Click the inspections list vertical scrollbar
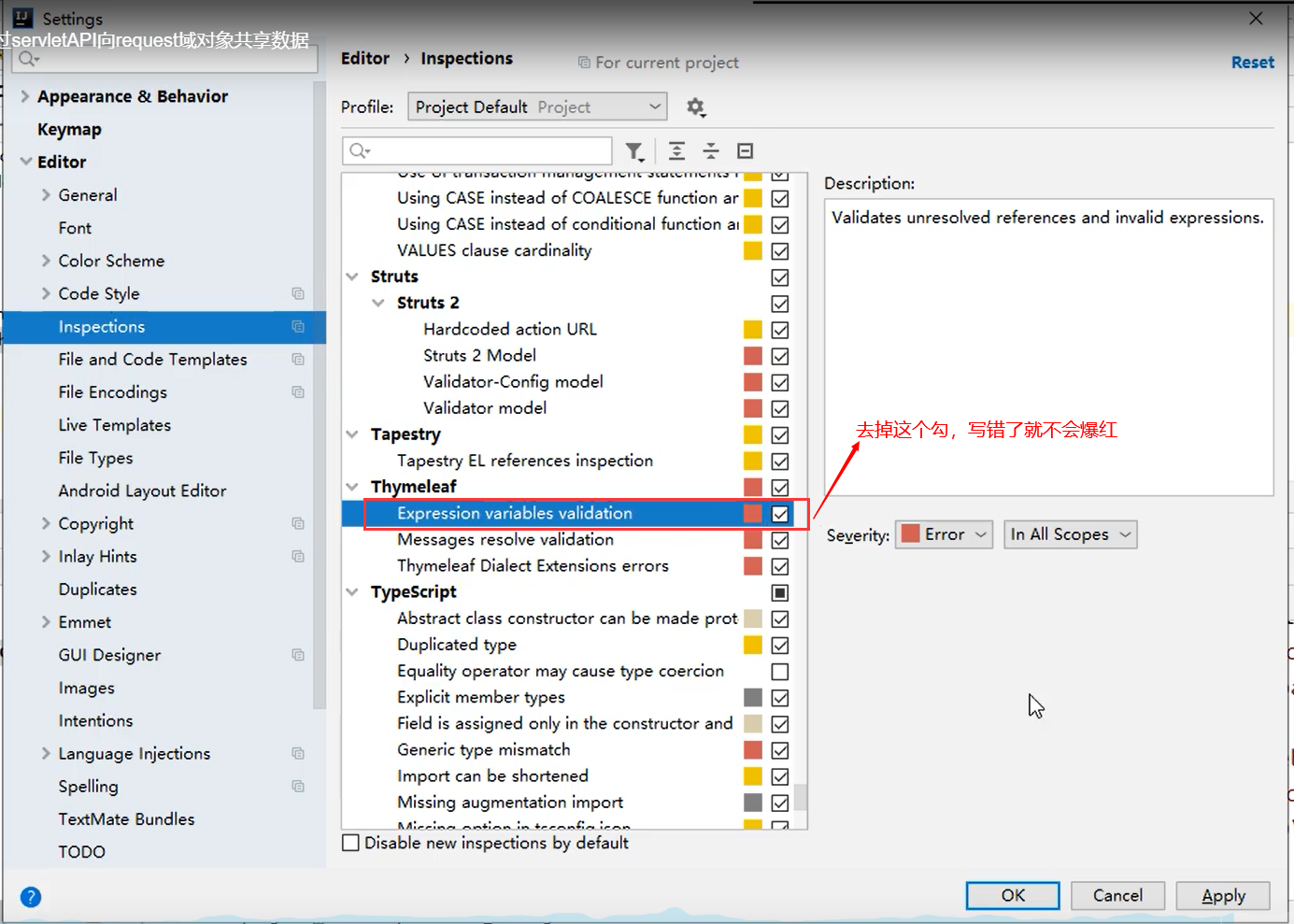The height and width of the screenshot is (924, 1294). pos(801,796)
